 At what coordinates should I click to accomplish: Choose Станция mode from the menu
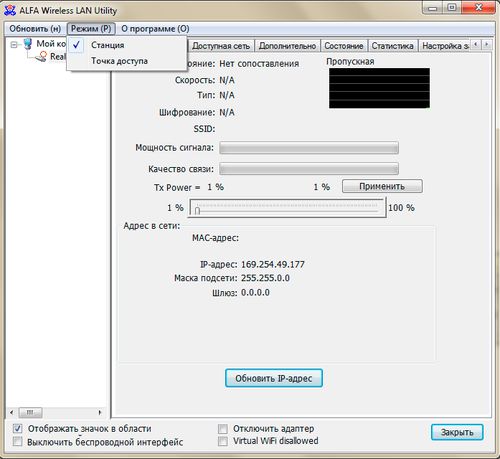click(x=127, y=45)
